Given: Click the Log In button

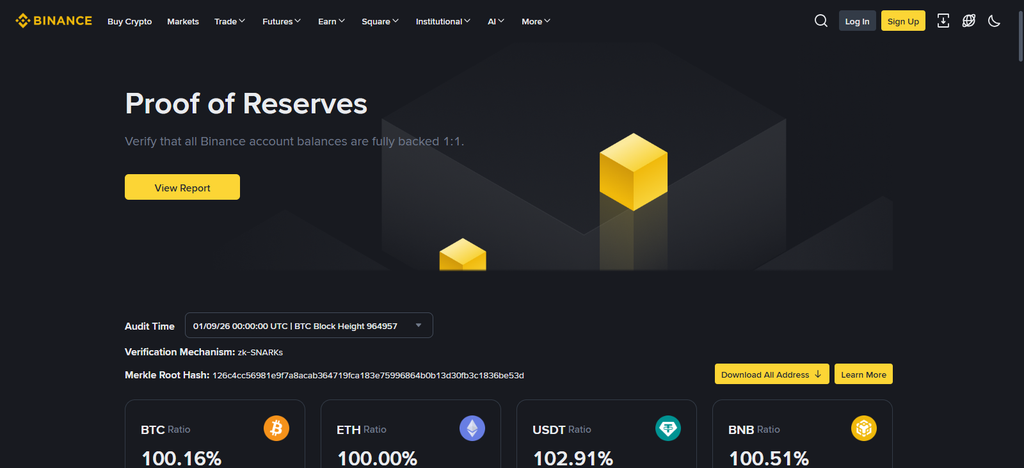Looking at the screenshot, I should pos(857,21).
